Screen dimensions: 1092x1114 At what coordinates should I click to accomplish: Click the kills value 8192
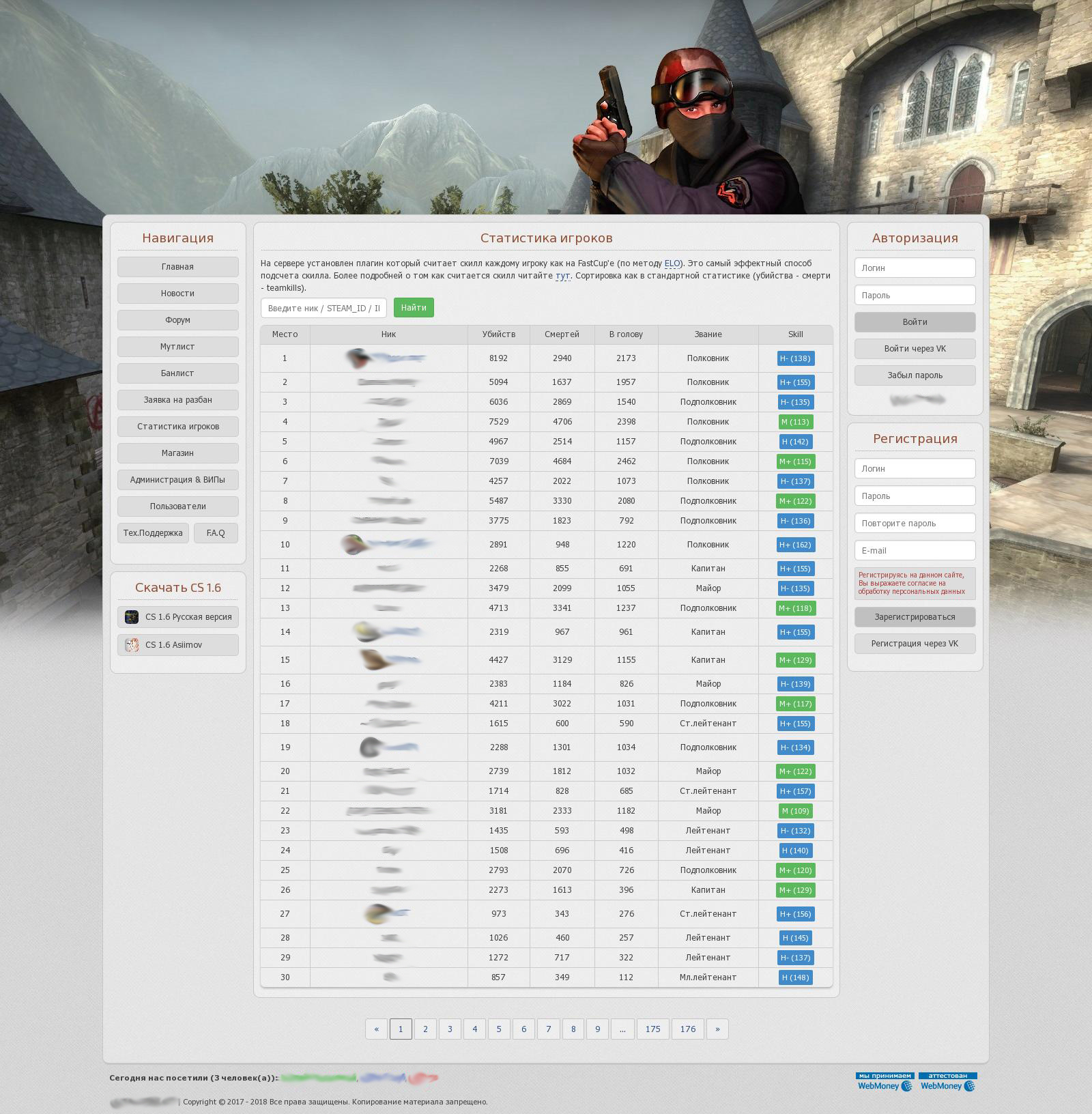click(x=499, y=358)
